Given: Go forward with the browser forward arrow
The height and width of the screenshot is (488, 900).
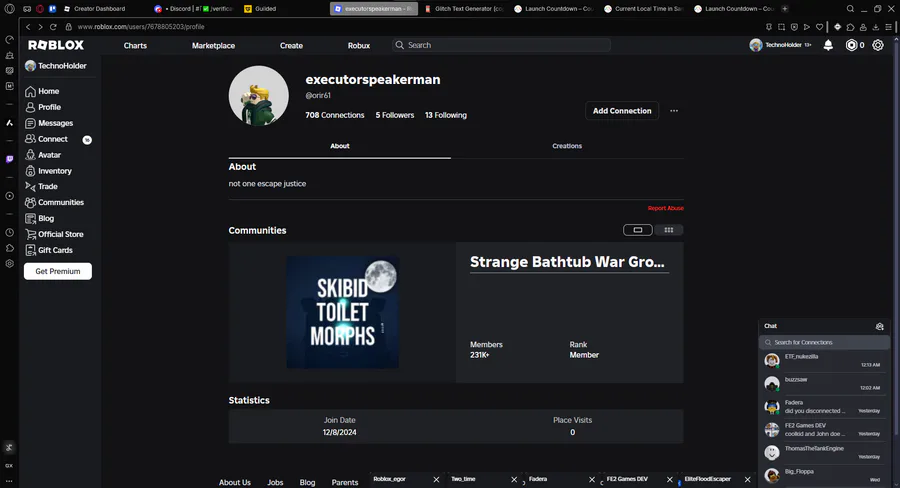Looking at the screenshot, I should [40, 27].
